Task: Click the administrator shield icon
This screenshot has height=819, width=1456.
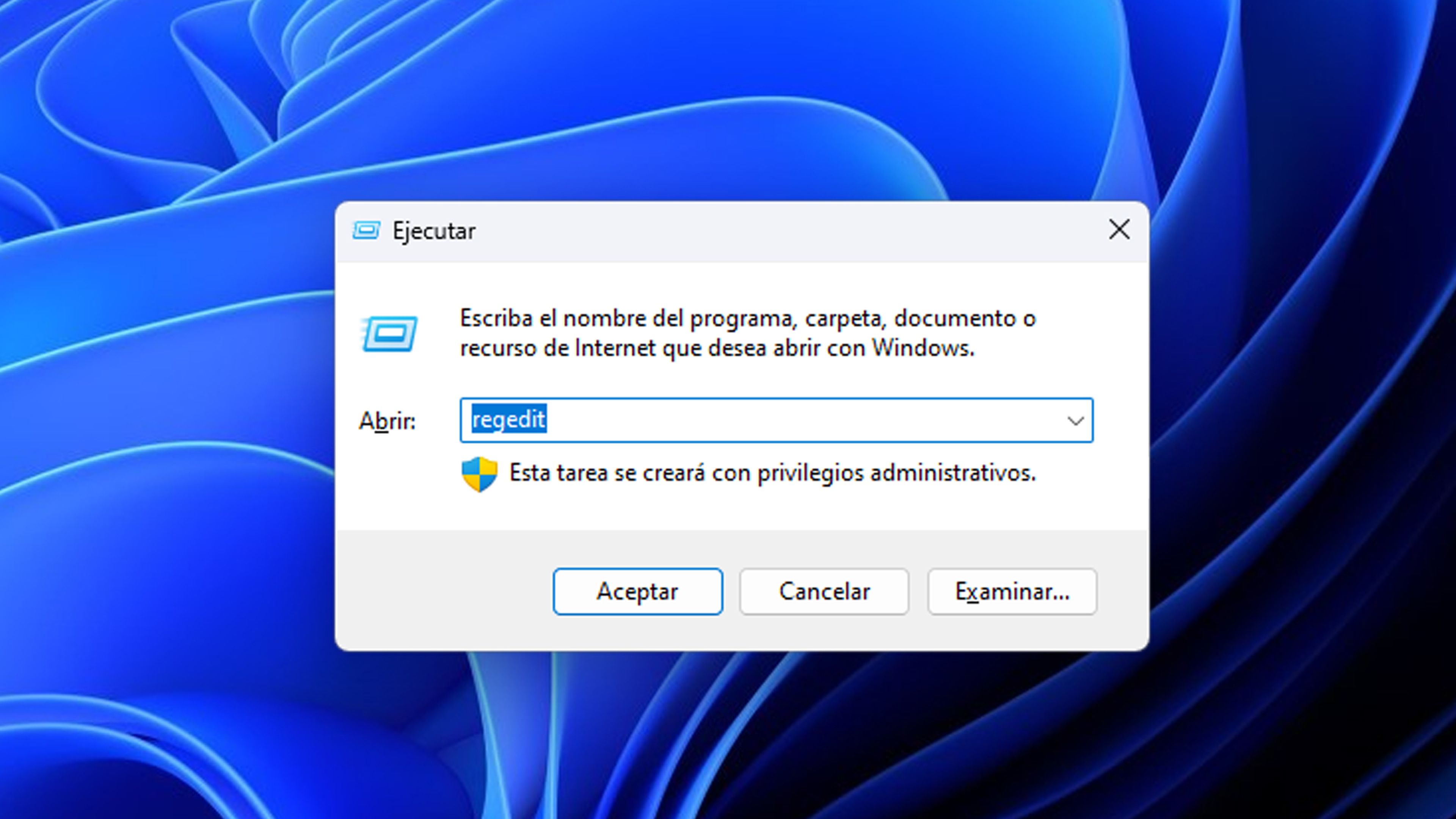Action: 479,474
